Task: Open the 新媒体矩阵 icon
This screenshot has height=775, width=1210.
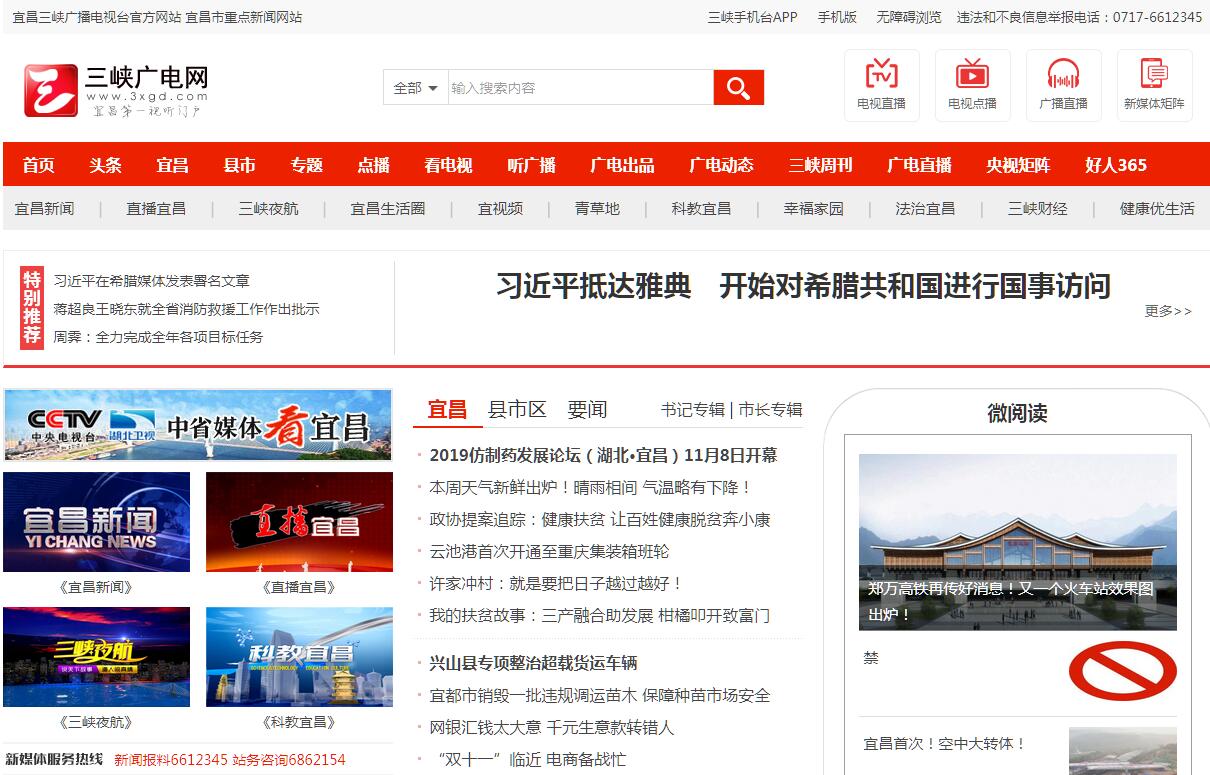Action: coord(1154,77)
